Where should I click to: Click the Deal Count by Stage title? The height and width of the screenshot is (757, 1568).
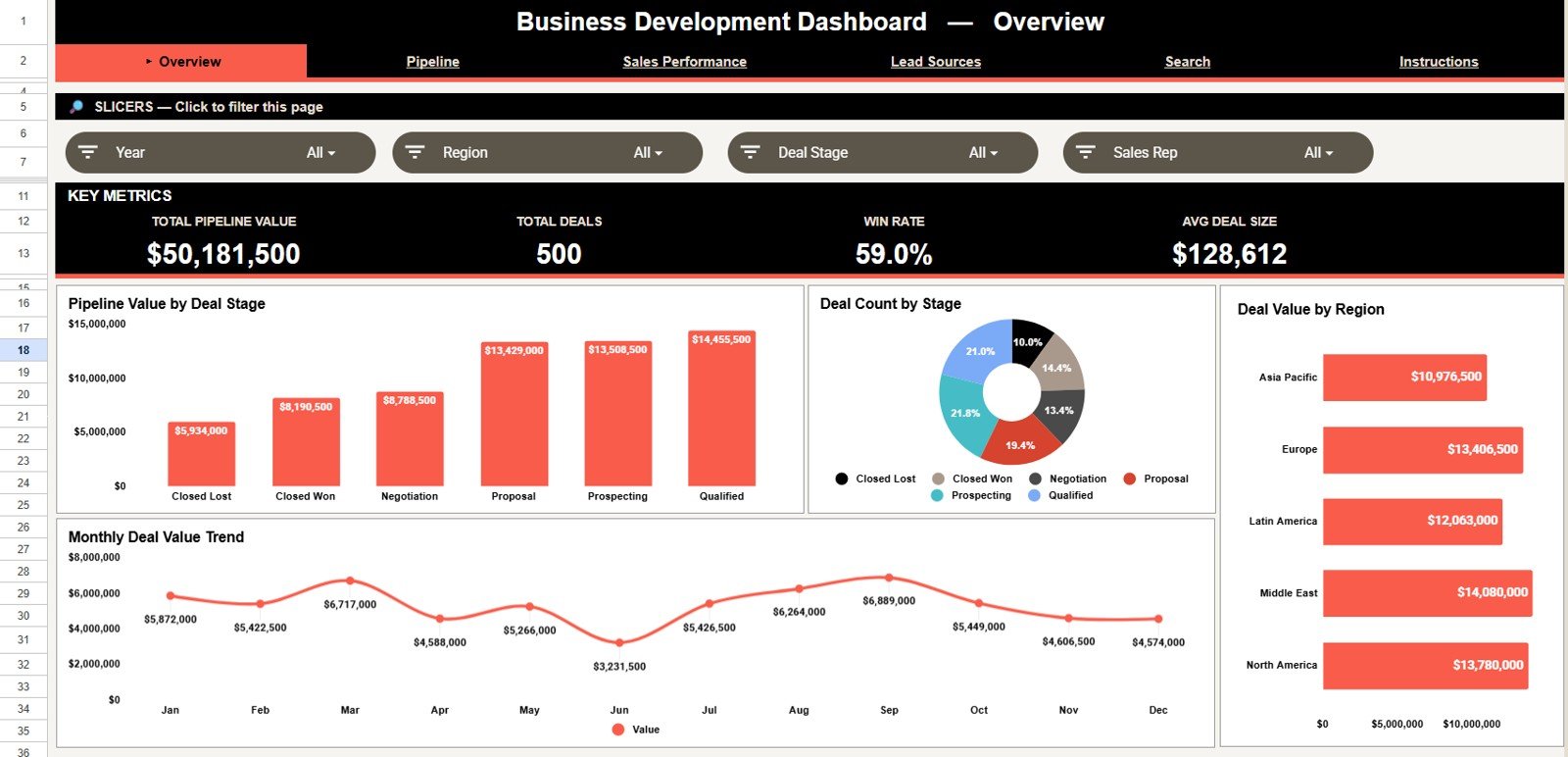[x=890, y=304]
